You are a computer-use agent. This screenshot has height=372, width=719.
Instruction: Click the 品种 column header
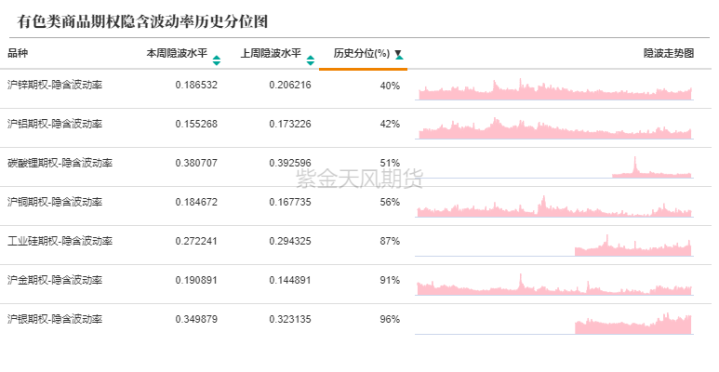(17, 53)
